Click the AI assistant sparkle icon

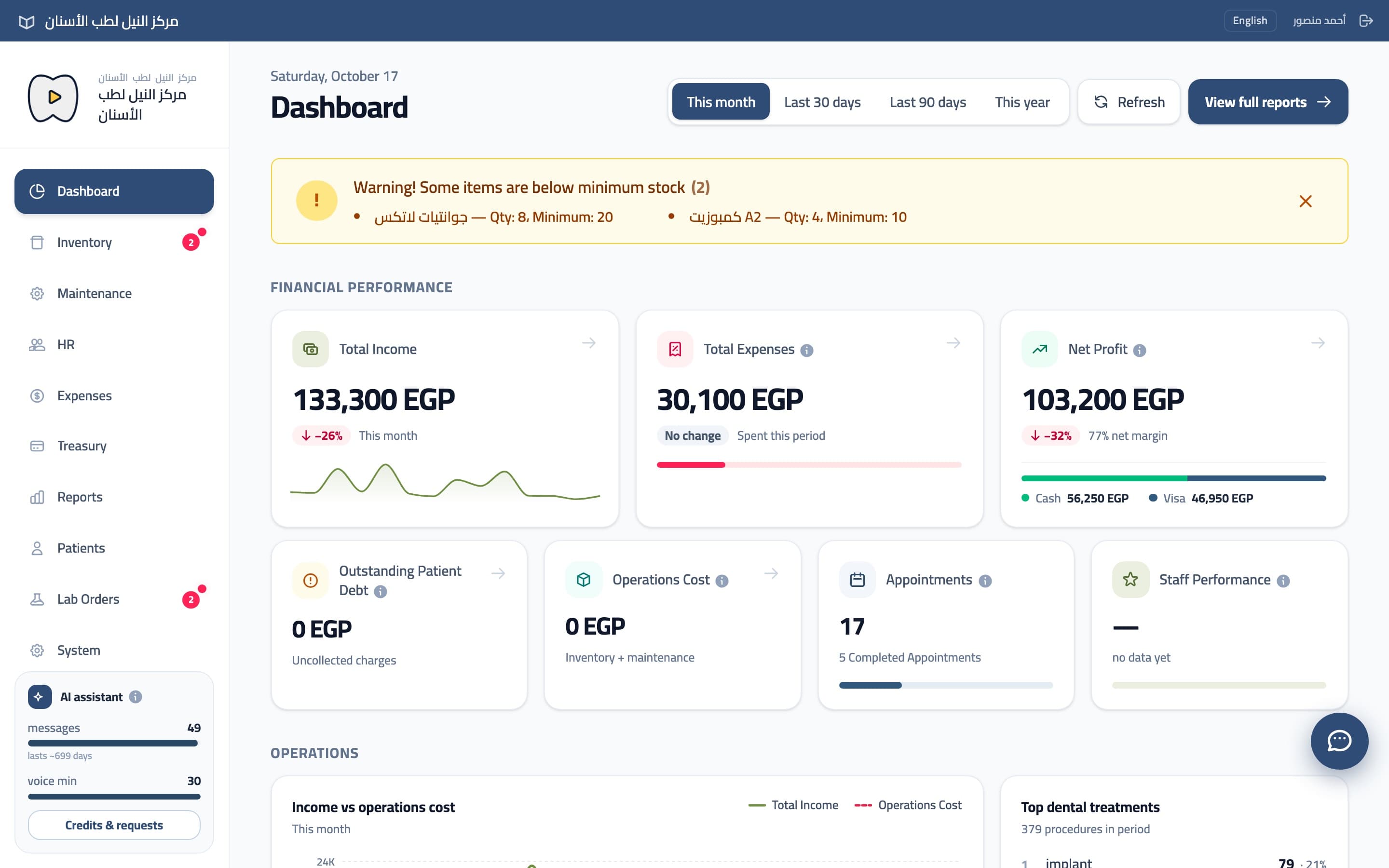coord(40,697)
